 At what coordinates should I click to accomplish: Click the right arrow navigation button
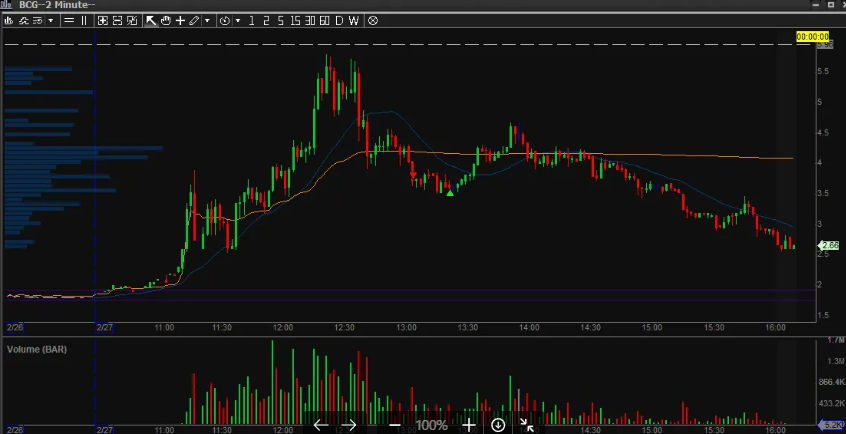pos(350,425)
